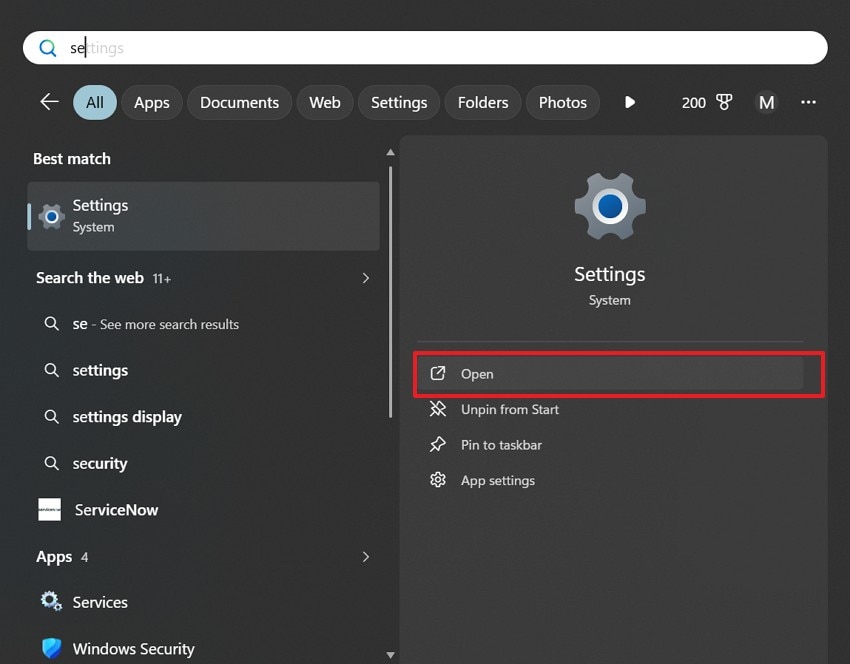
Task: Click the Open external-link icon
Action: [x=437, y=373]
